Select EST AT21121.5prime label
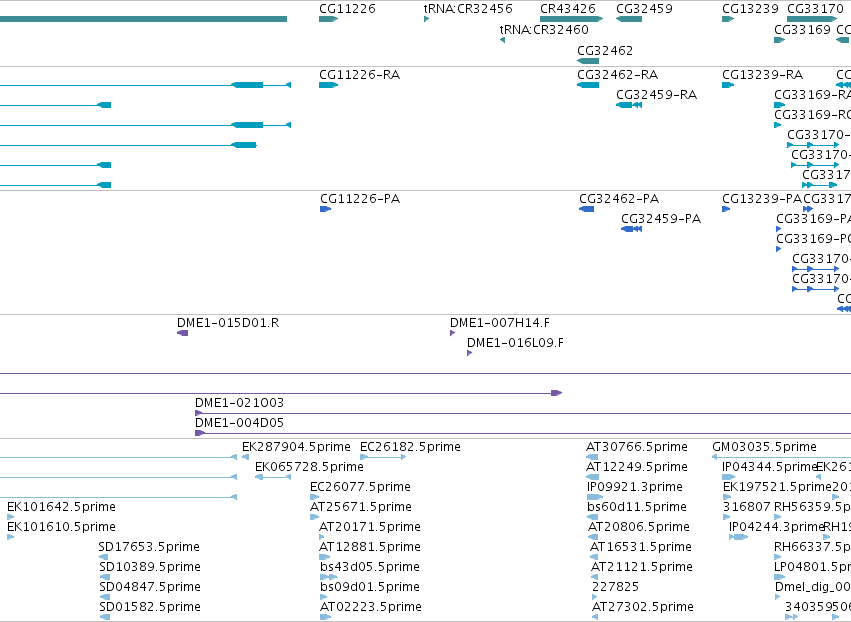Viewport: 851px width, 622px height. point(642,567)
